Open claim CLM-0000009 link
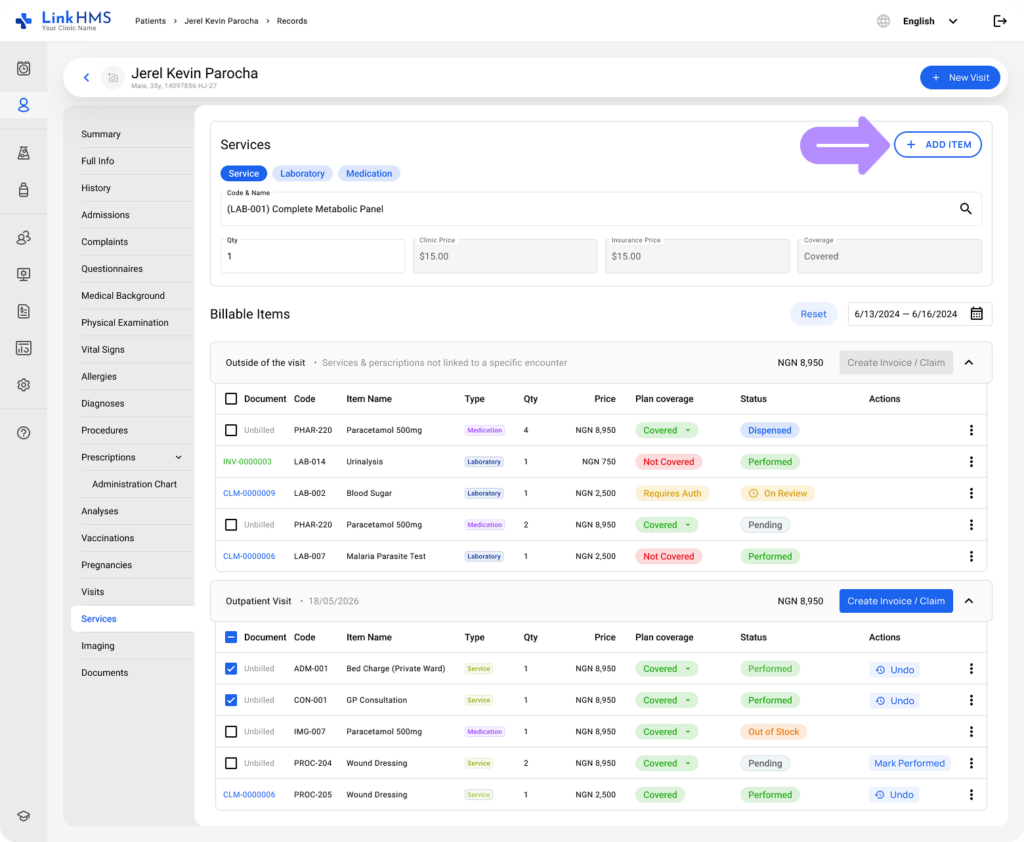Screen dimensions: 1024x842 coord(249,493)
